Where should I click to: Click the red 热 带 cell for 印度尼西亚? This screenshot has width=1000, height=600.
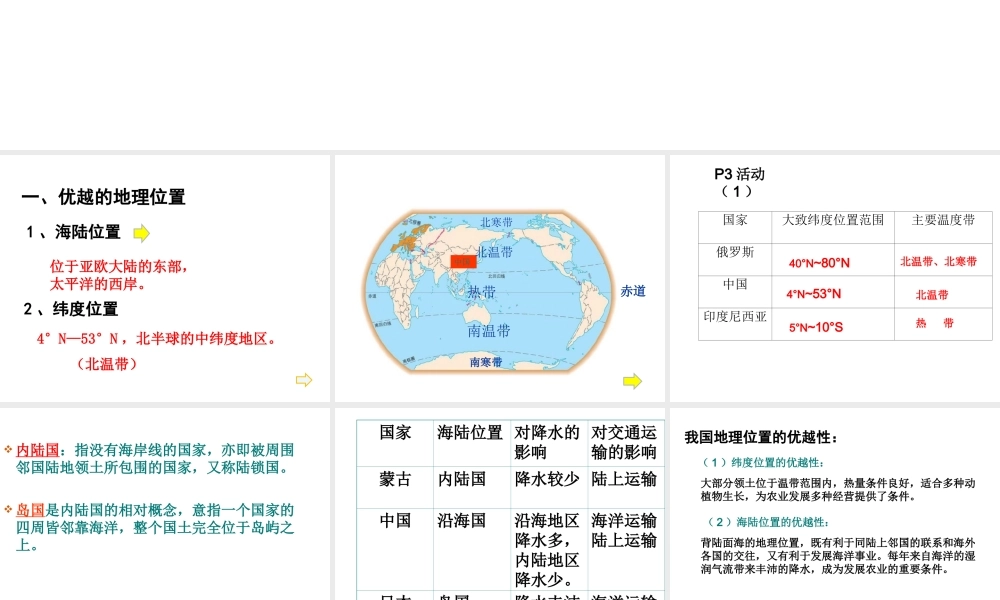click(x=934, y=323)
